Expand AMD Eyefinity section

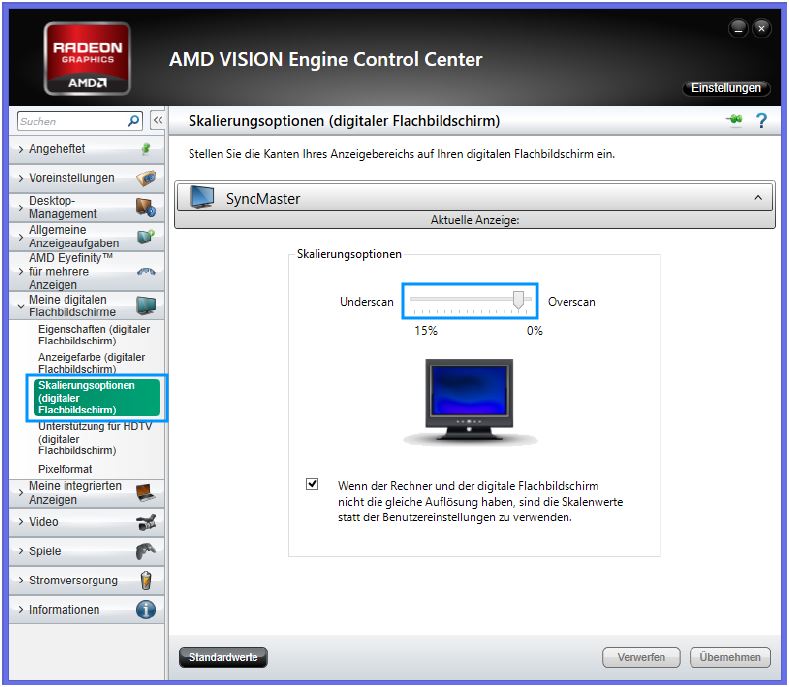21,271
